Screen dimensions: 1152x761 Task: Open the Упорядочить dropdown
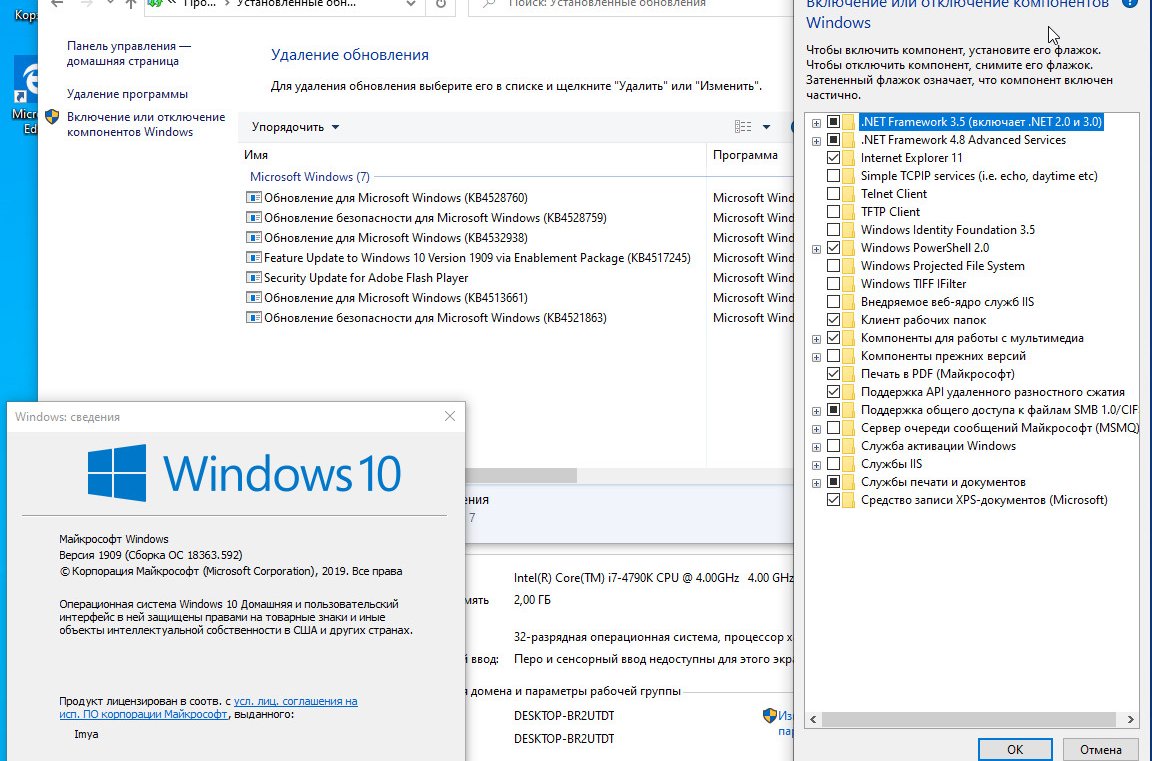click(295, 127)
